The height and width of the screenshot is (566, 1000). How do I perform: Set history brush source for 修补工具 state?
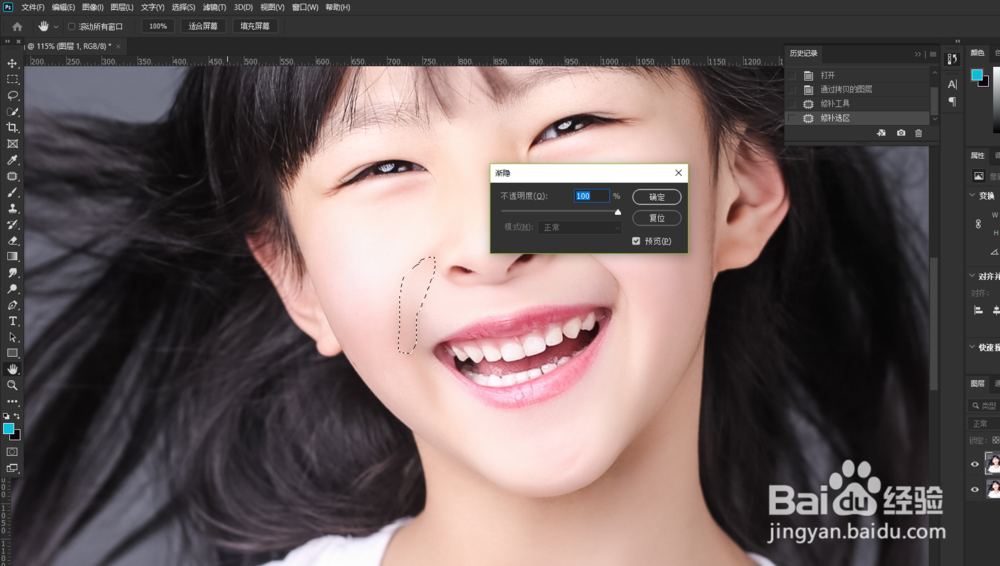click(791, 103)
